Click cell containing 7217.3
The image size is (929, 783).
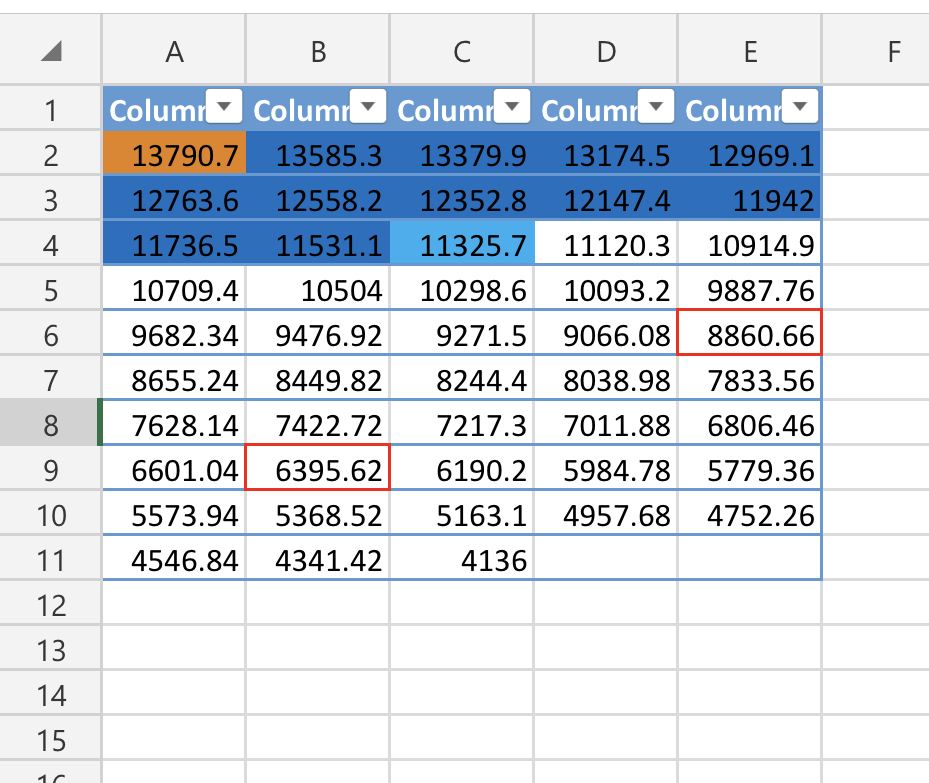tap(462, 423)
